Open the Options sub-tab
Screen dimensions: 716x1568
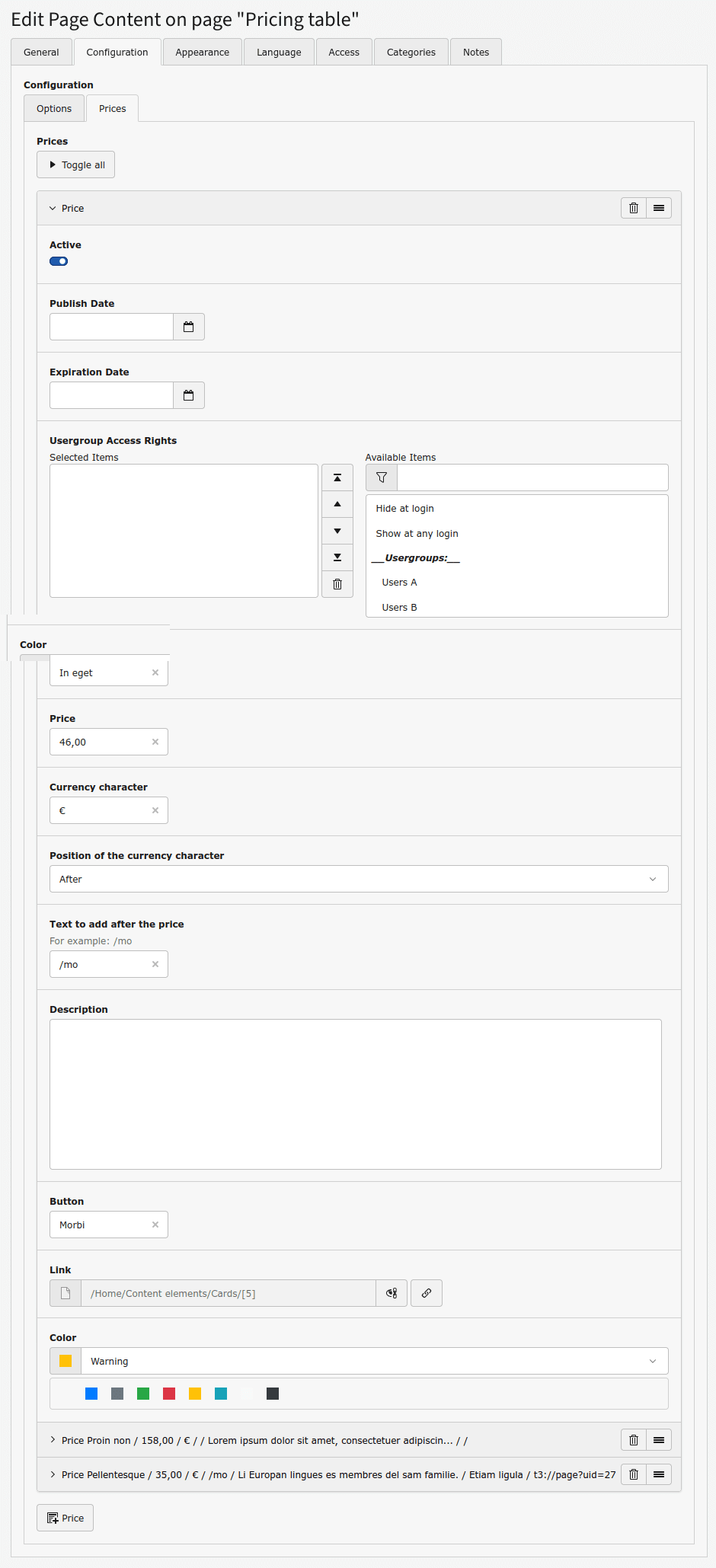(54, 109)
